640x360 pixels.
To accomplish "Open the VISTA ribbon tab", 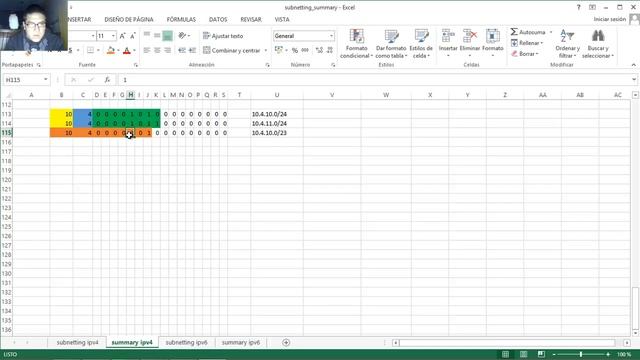I will [282, 19].
